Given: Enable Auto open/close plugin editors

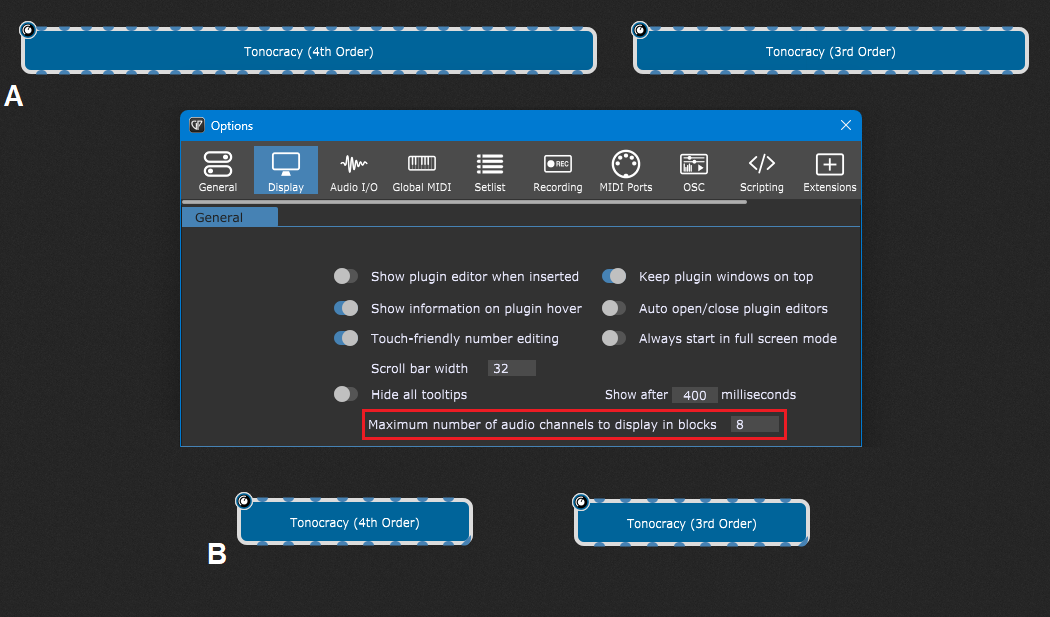Looking at the screenshot, I should coord(614,308).
